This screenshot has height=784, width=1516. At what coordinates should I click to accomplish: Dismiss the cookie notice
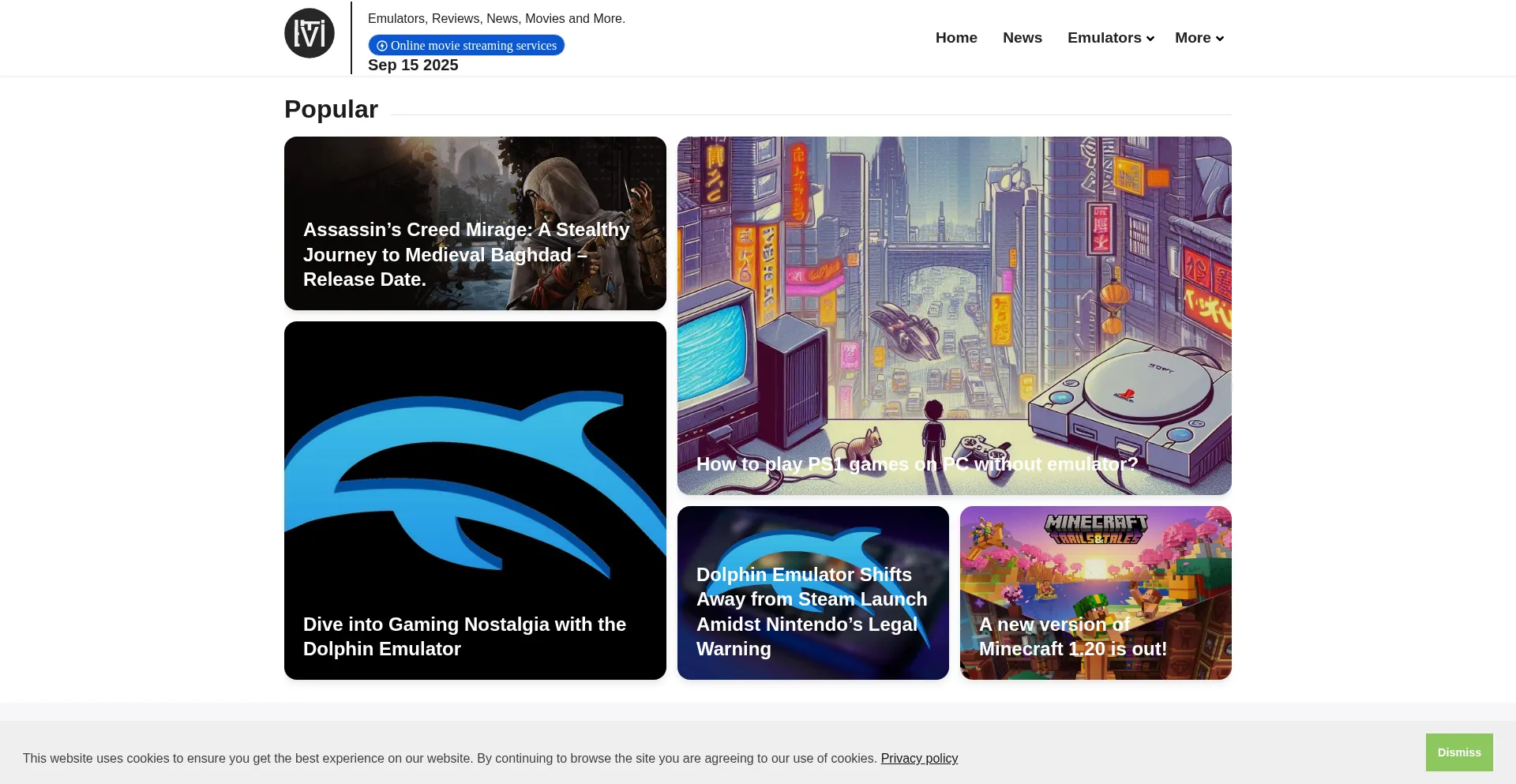pos(1459,752)
